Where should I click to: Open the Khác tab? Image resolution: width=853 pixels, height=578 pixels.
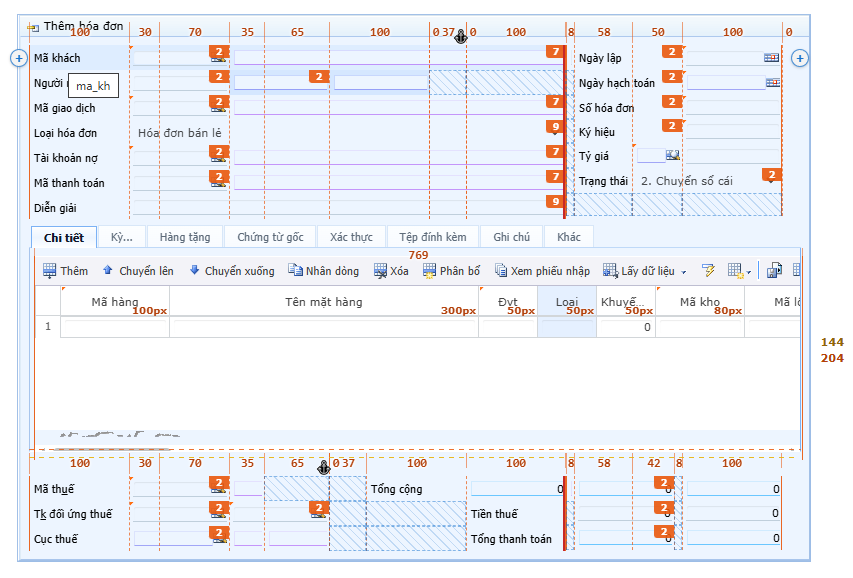click(x=569, y=237)
